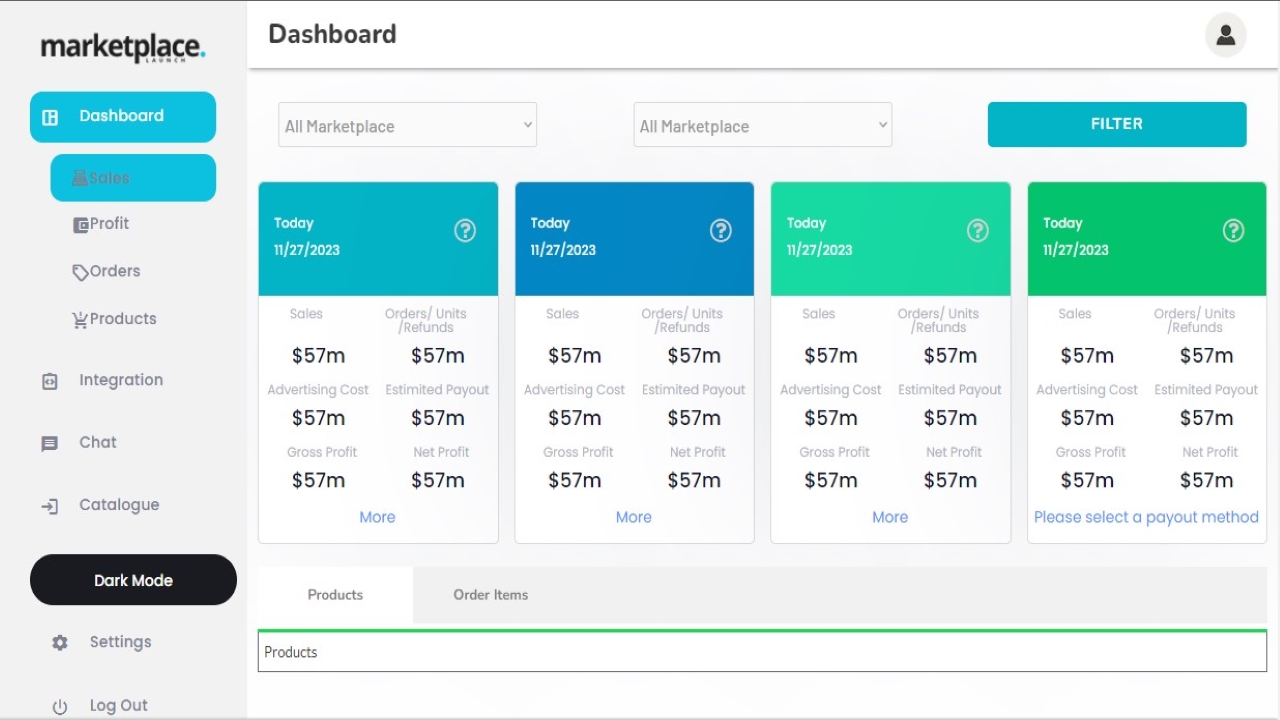
Task: Click help icon on dark blue card
Action: [721, 231]
